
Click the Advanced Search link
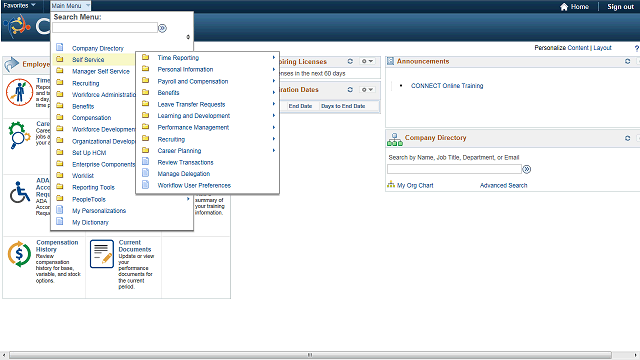point(503,185)
